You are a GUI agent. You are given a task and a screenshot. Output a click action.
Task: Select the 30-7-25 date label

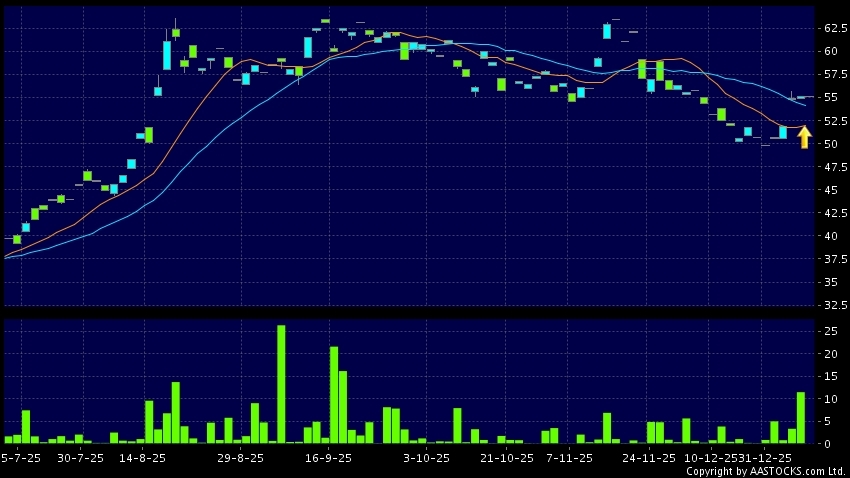(80, 458)
